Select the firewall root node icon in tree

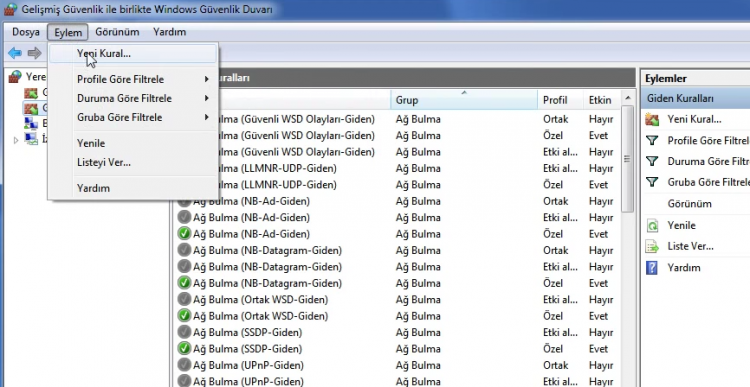click(x=16, y=77)
